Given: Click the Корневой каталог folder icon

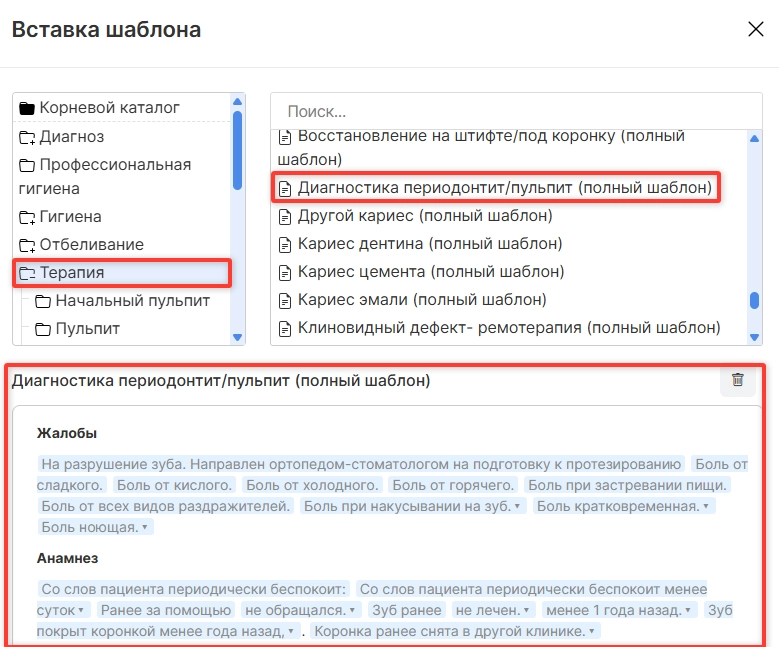Looking at the screenshot, I should coord(27,108).
